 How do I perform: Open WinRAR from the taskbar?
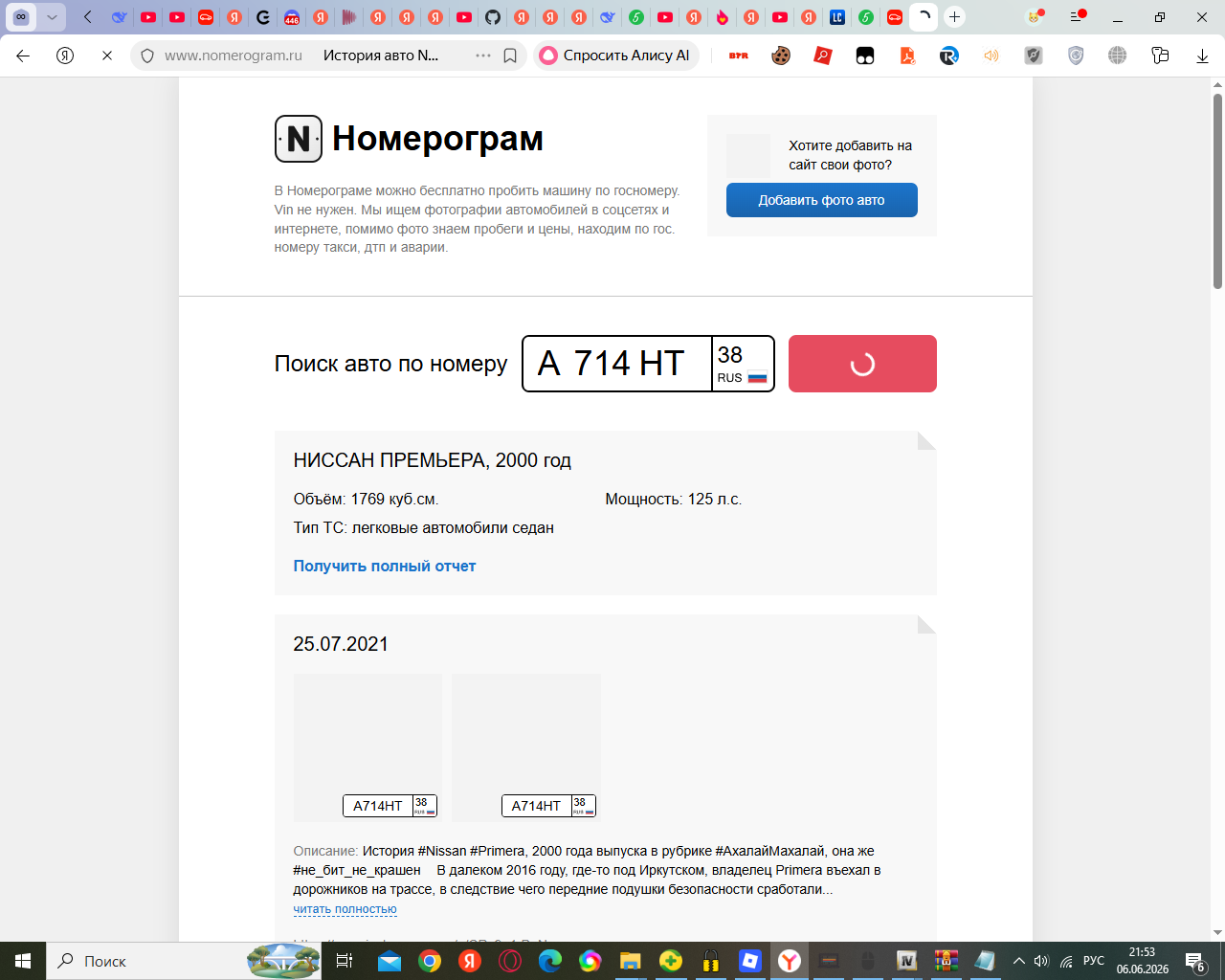947,961
